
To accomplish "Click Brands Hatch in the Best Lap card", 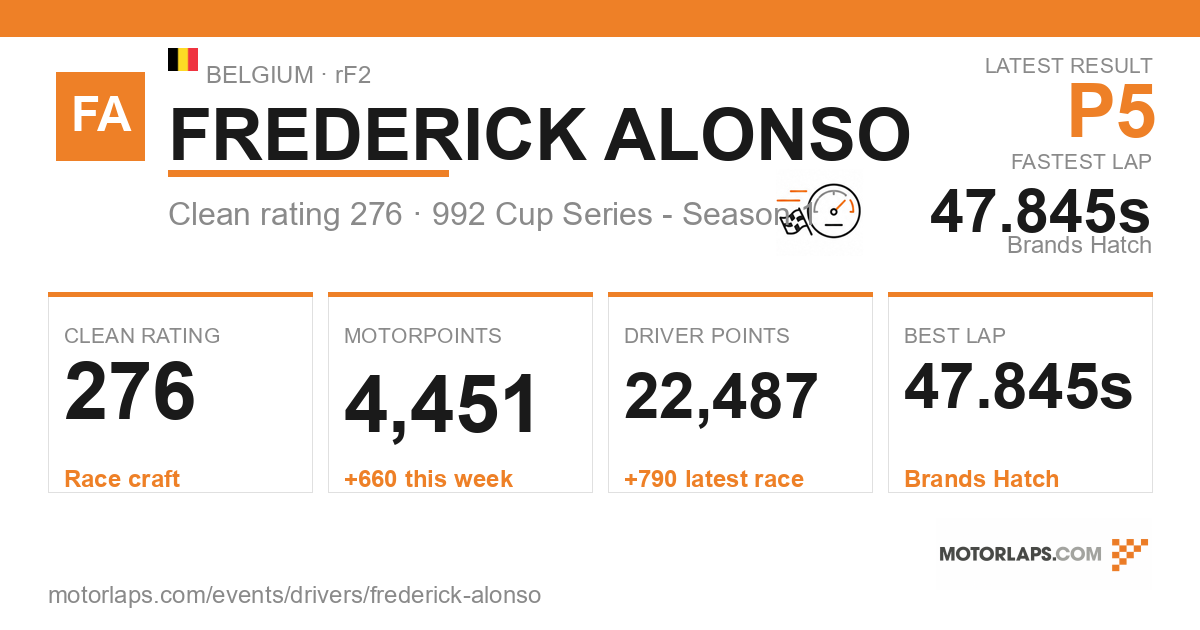I will (981, 479).
